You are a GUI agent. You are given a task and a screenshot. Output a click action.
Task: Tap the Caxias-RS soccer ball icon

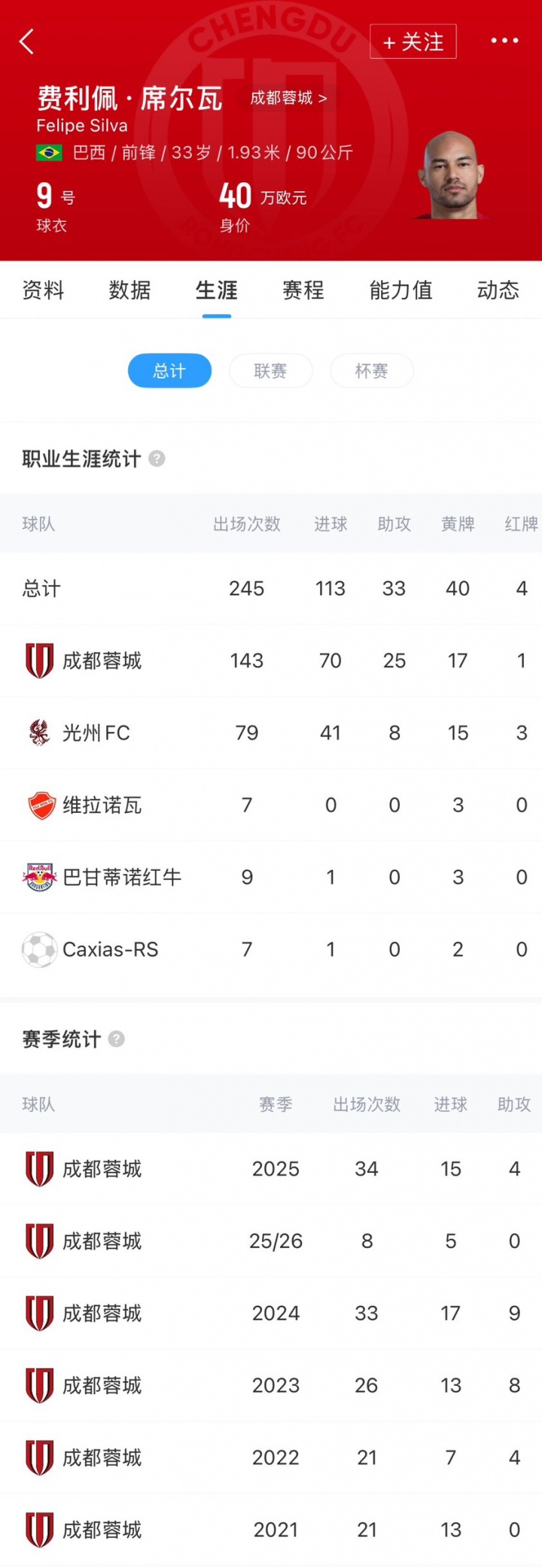pos(39,949)
